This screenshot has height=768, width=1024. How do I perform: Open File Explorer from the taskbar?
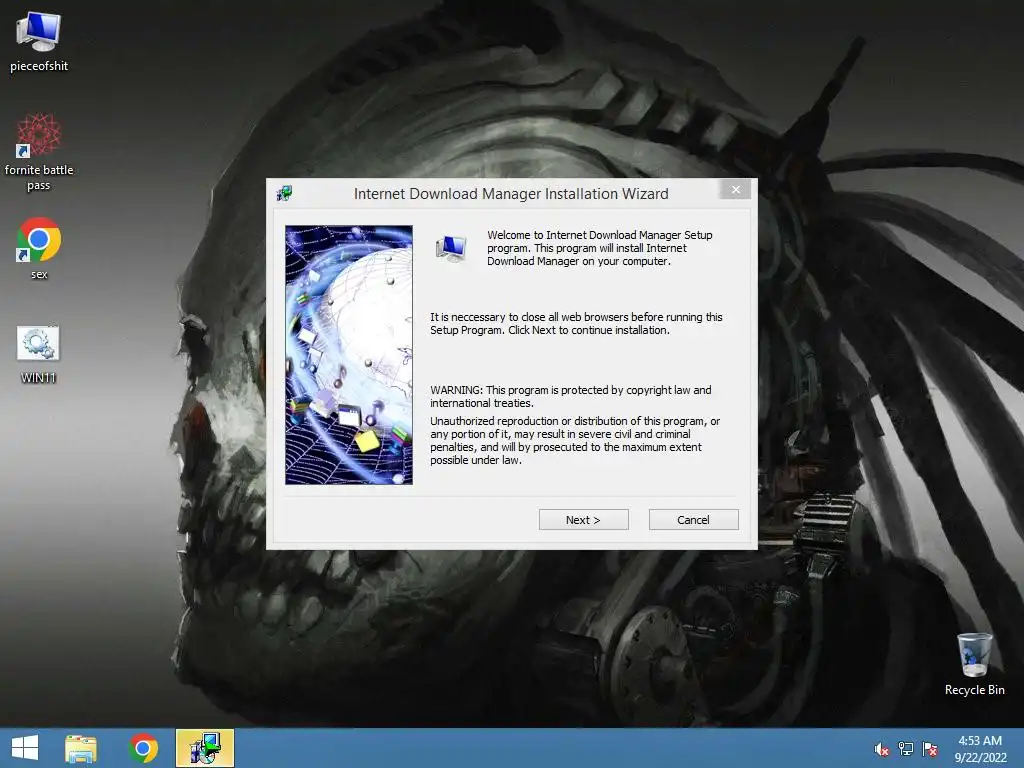click(x=81, y=748)
